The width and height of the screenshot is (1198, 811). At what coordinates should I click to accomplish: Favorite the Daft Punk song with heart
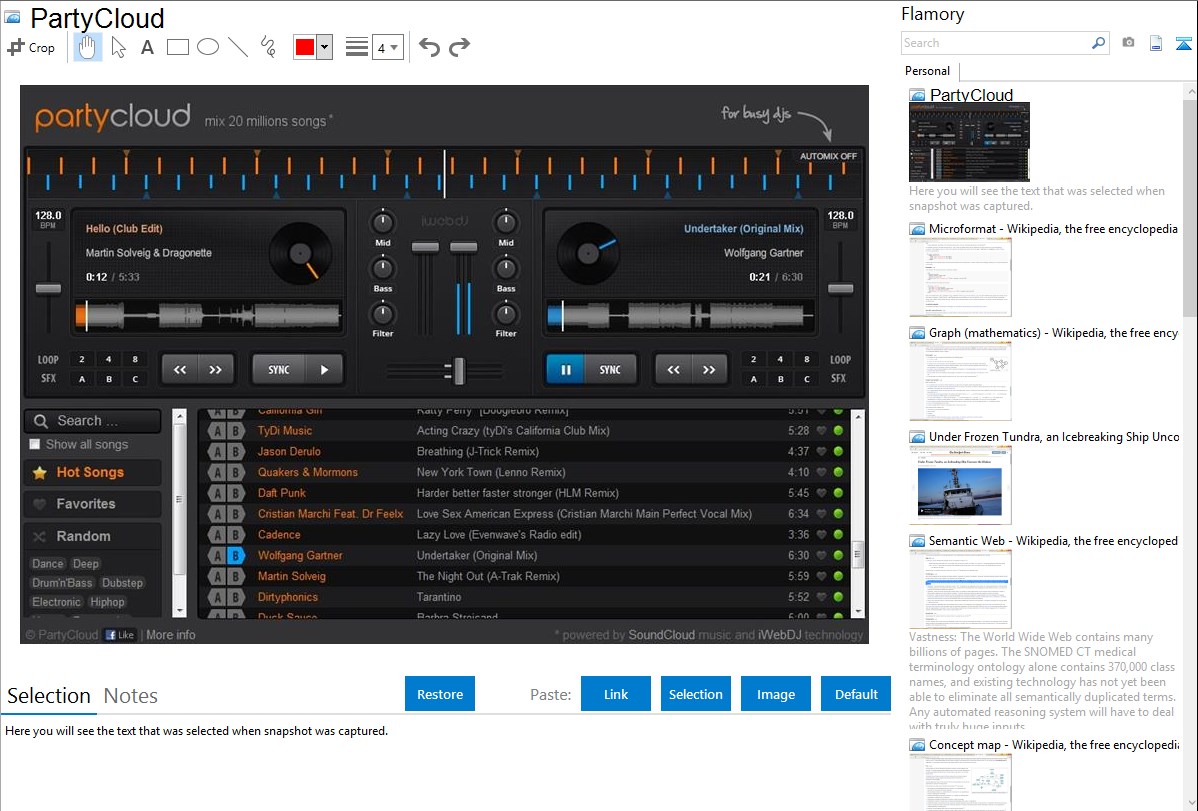pos(822,493)
